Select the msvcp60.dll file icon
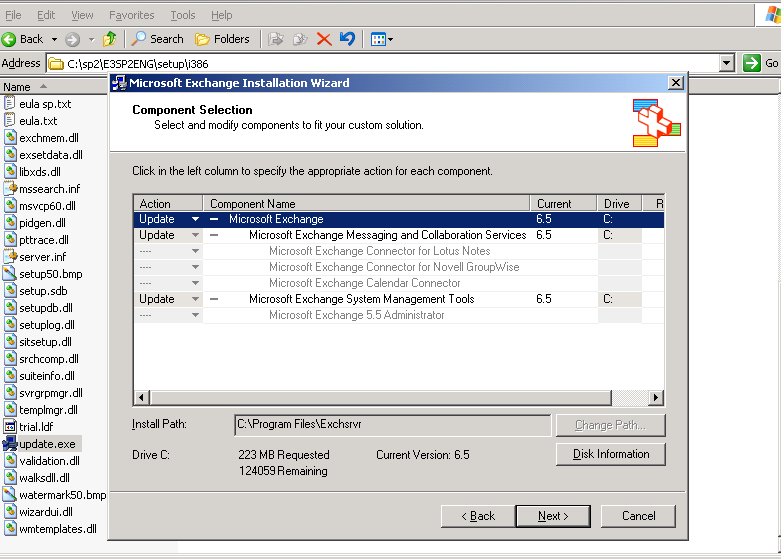 [x=10, y=205]
